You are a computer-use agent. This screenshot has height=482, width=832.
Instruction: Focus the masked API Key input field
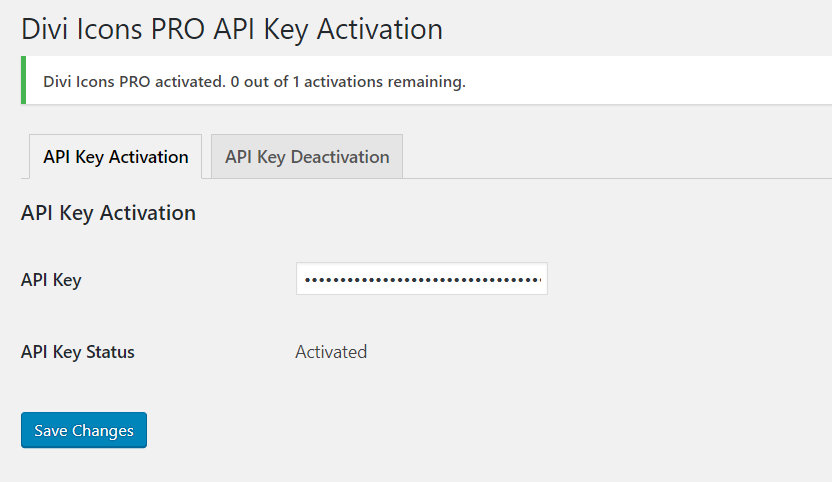click(x=421, y=279)
